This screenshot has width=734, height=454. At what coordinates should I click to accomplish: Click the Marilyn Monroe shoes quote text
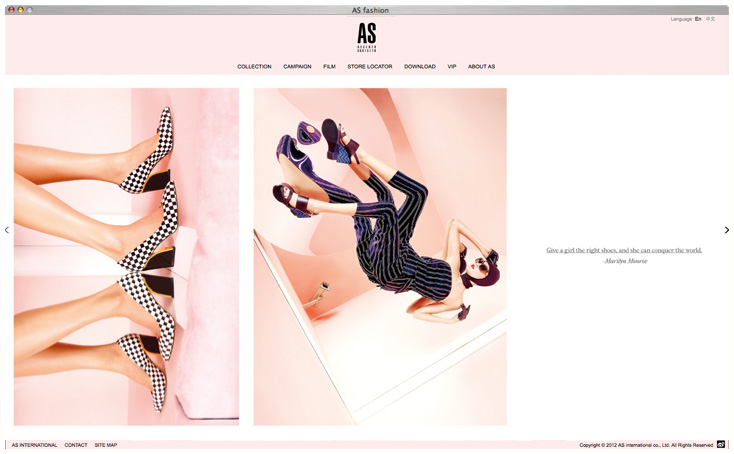624,256
